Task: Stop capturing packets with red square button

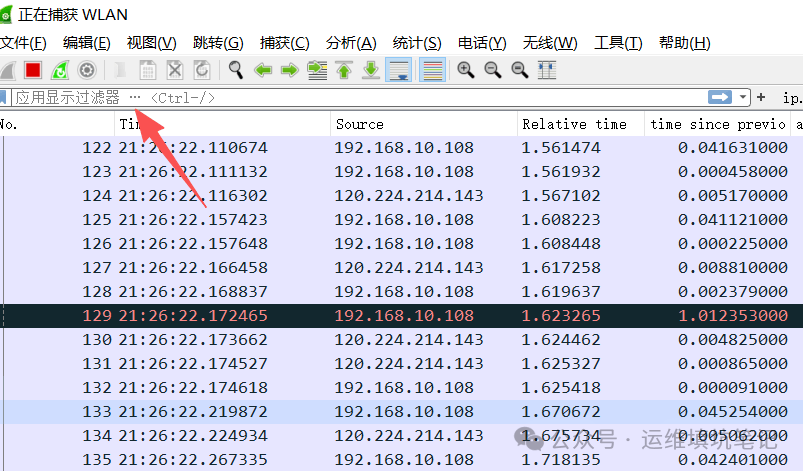Action: [33, 70]
